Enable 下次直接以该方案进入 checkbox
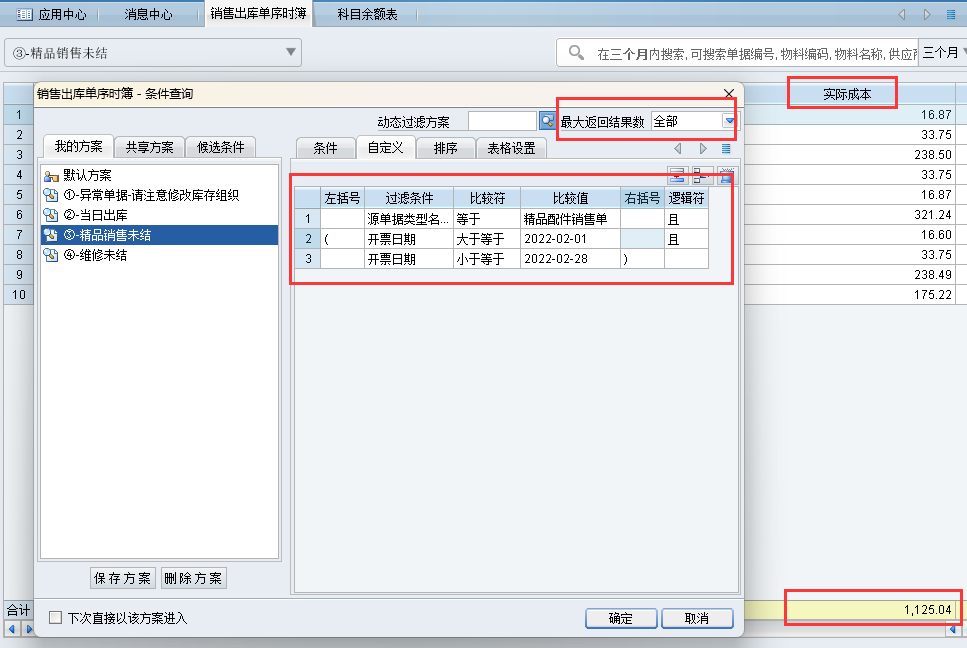Screen dimensions: 967x648 [56, 618]
